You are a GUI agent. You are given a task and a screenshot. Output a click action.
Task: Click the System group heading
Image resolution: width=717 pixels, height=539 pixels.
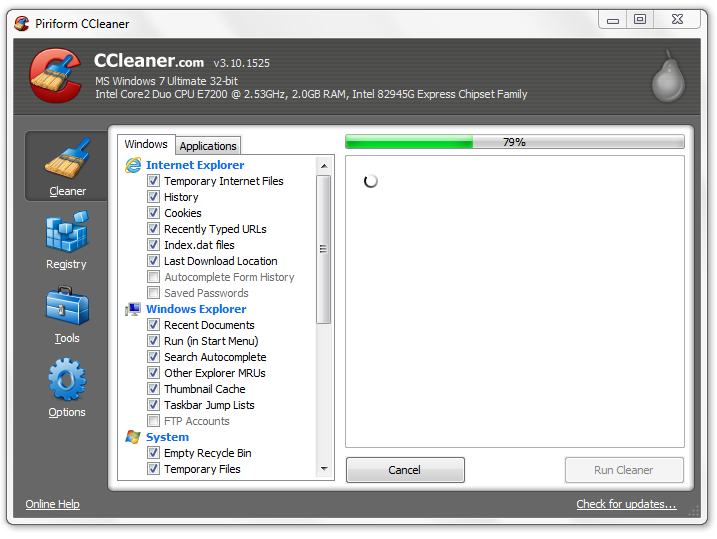pyautogui.click(x=167, y=437)
